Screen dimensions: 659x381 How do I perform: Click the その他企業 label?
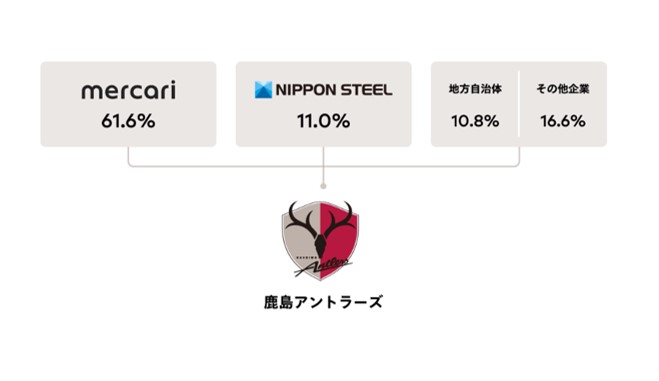[x=563, y=89]
